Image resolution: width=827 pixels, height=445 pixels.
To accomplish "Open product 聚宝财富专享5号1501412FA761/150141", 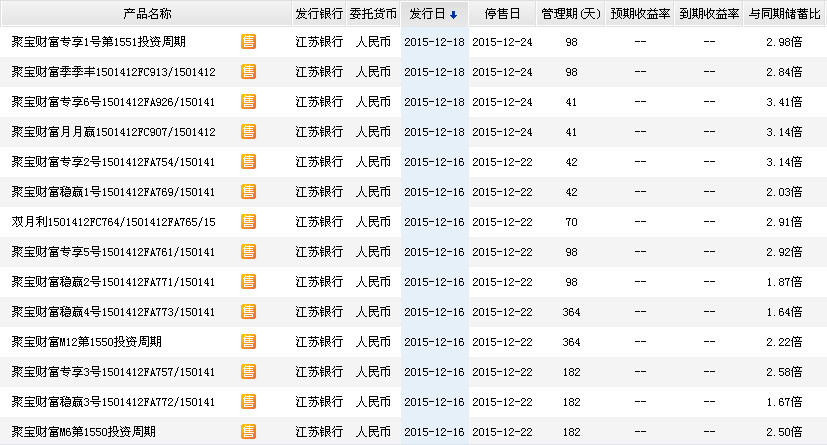I will (x=113, y=252).
